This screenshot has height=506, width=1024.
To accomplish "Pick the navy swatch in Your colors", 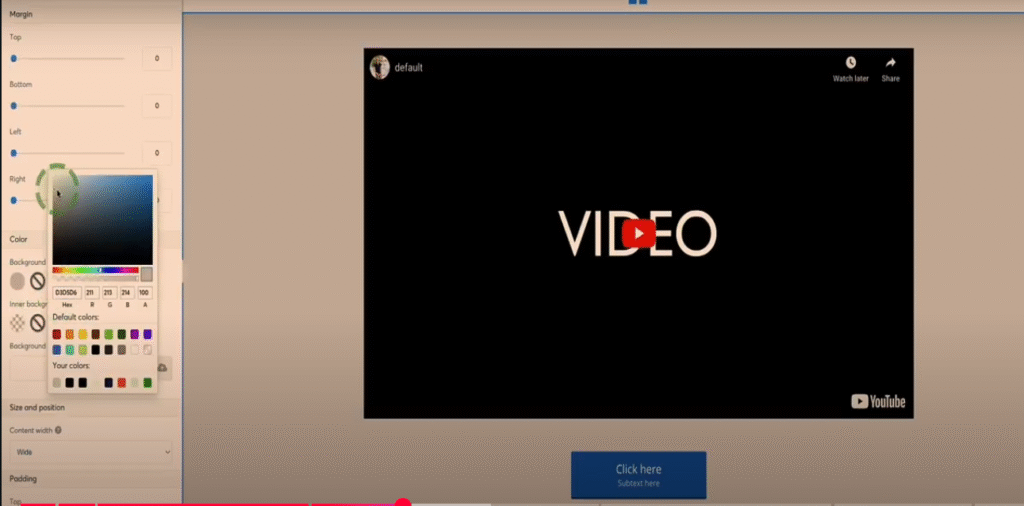I will tap(108, 383).
